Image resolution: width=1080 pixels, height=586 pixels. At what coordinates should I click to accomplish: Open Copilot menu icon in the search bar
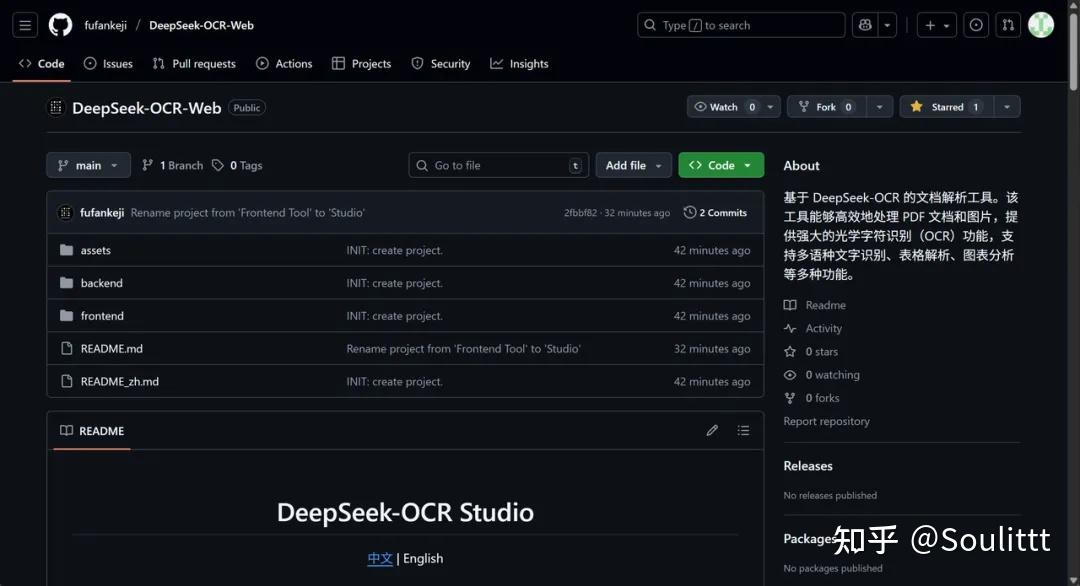coord(865,24)
